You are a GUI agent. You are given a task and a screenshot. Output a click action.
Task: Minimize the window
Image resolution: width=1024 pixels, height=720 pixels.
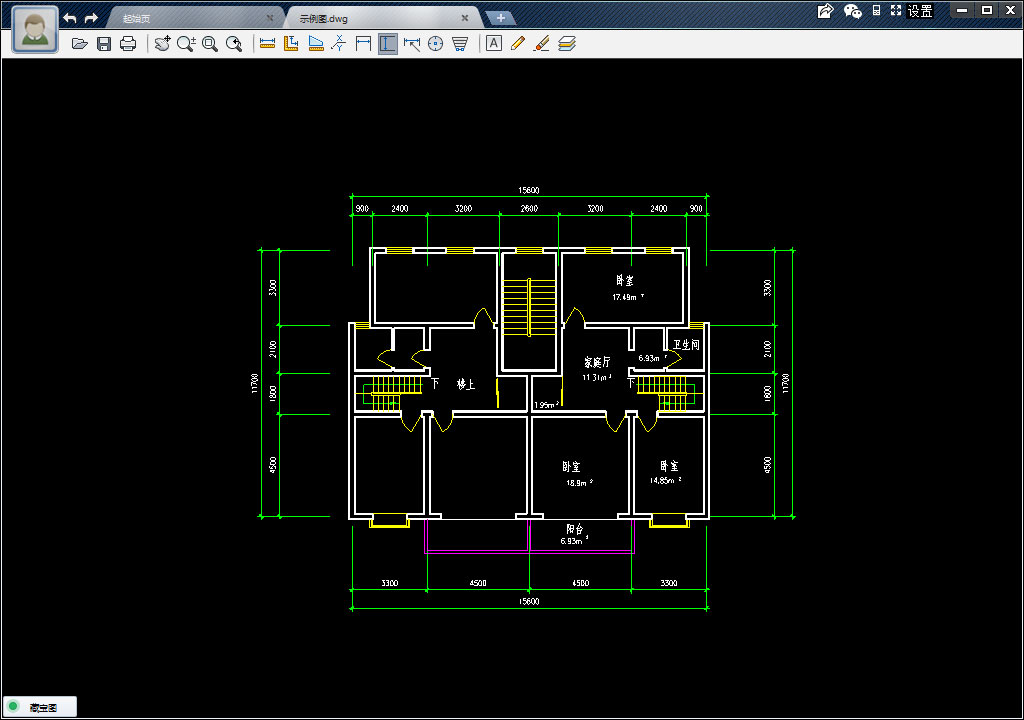coord(961,10)
